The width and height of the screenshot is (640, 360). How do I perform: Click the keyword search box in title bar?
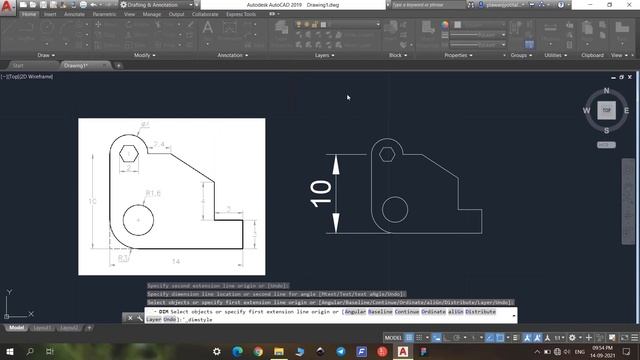click(428, 5)
